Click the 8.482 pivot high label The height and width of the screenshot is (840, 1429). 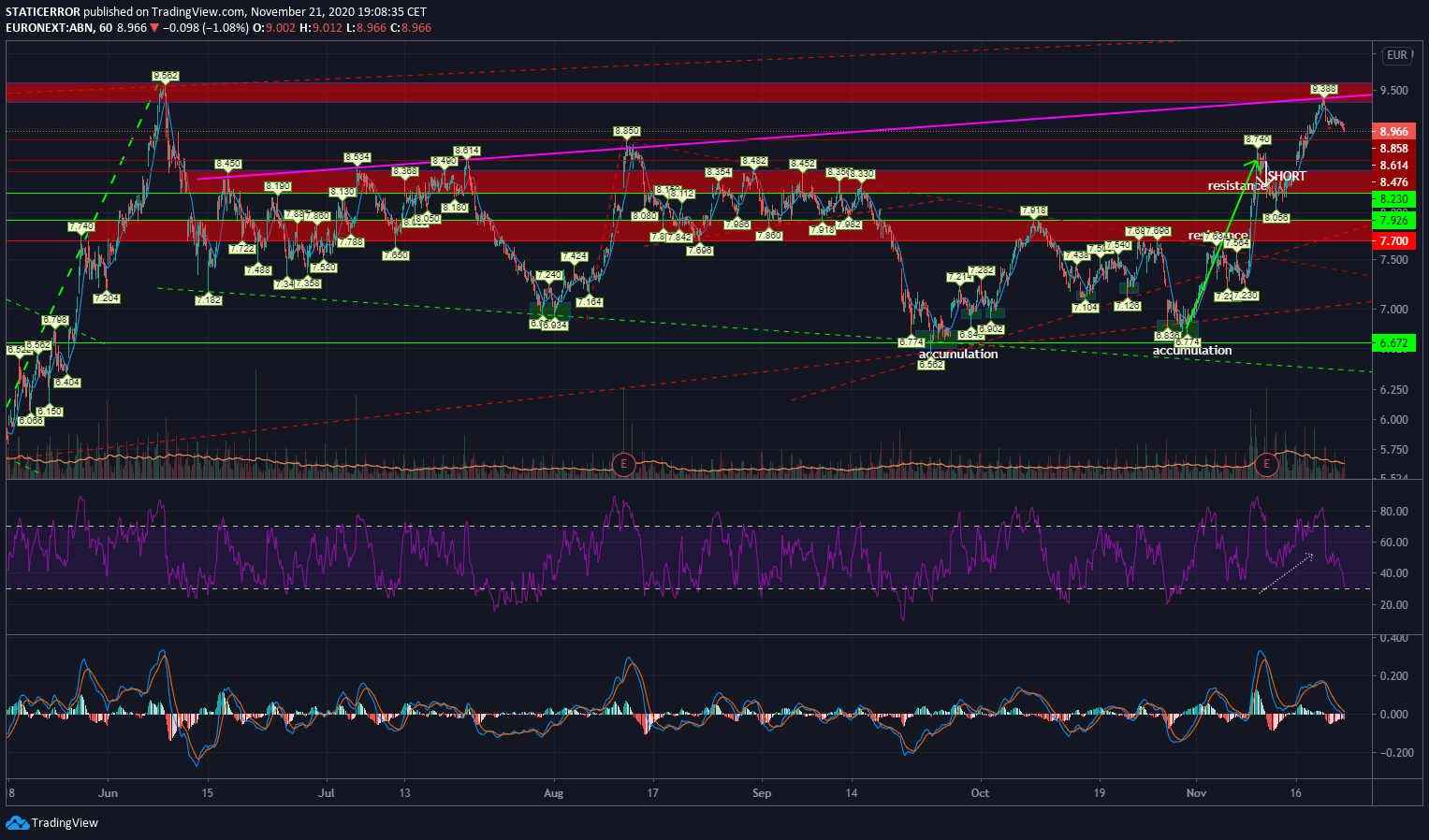[754, 161]
